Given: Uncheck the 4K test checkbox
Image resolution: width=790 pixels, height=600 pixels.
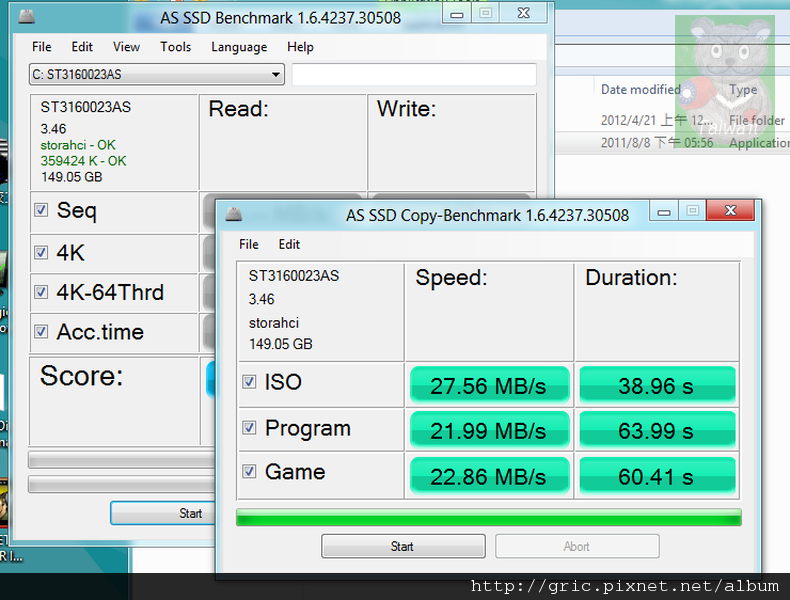Looking at the screenshot, I should (41, 252).
